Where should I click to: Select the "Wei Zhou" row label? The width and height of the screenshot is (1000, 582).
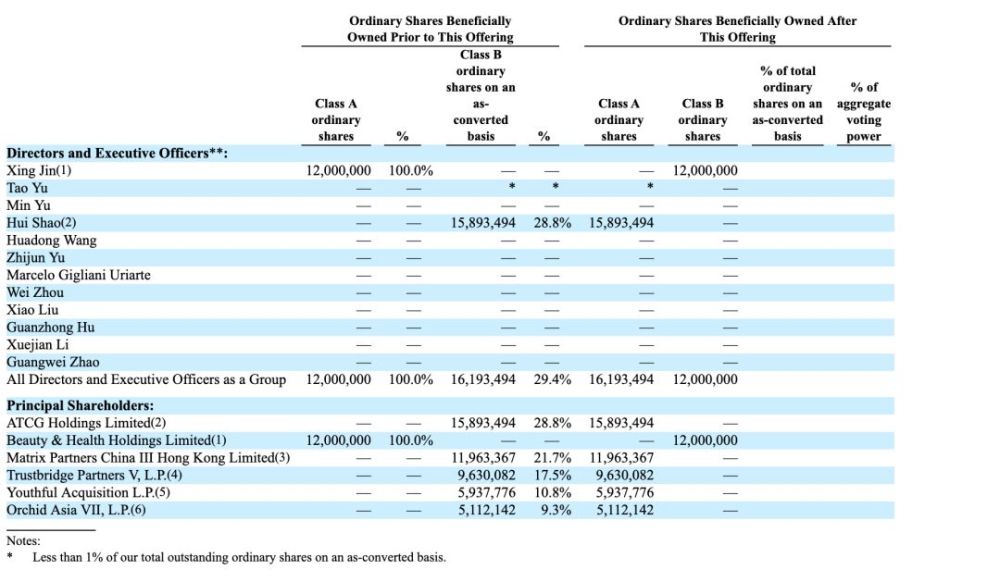coord(35,293)
